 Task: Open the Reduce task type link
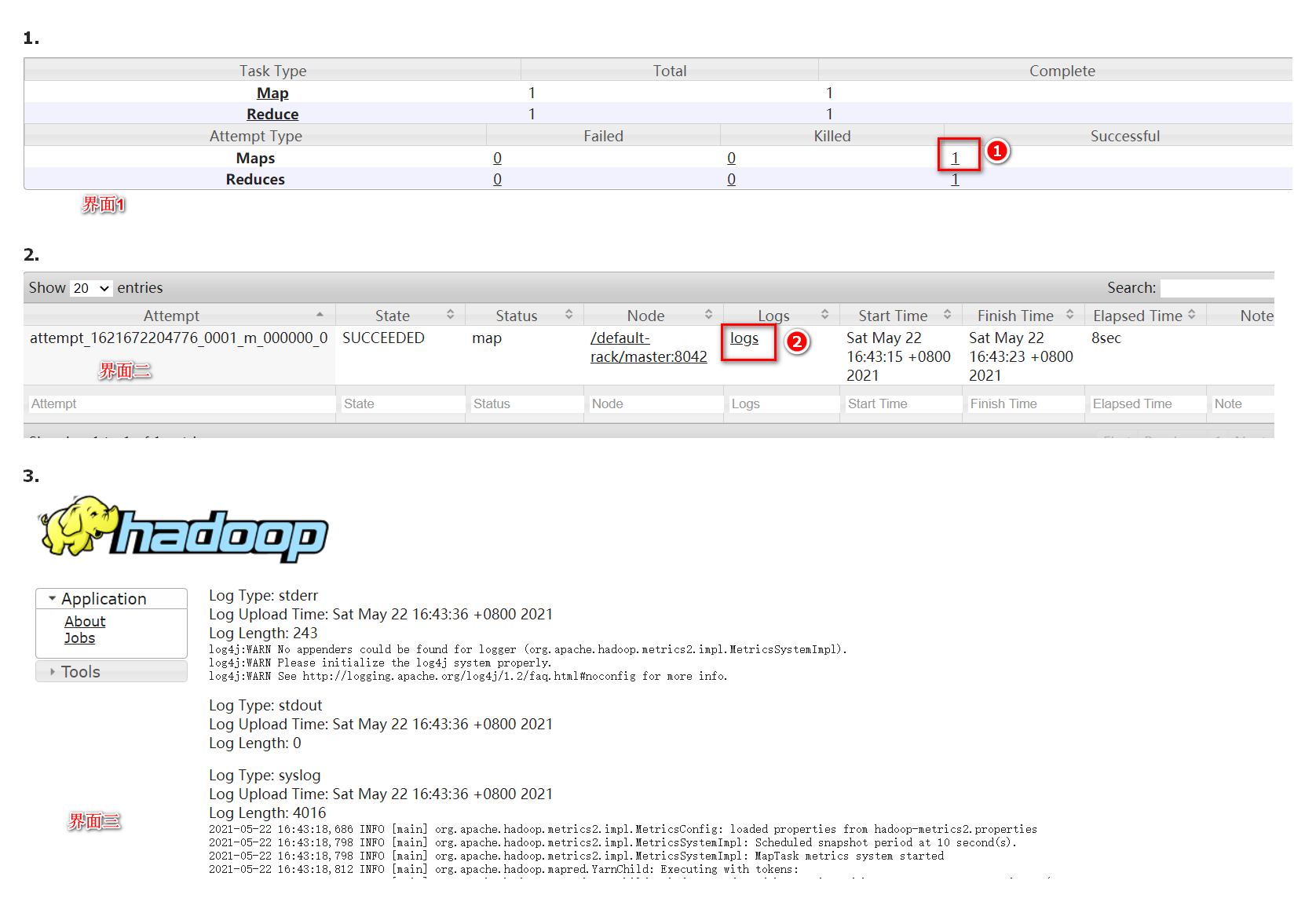point(272,114)
